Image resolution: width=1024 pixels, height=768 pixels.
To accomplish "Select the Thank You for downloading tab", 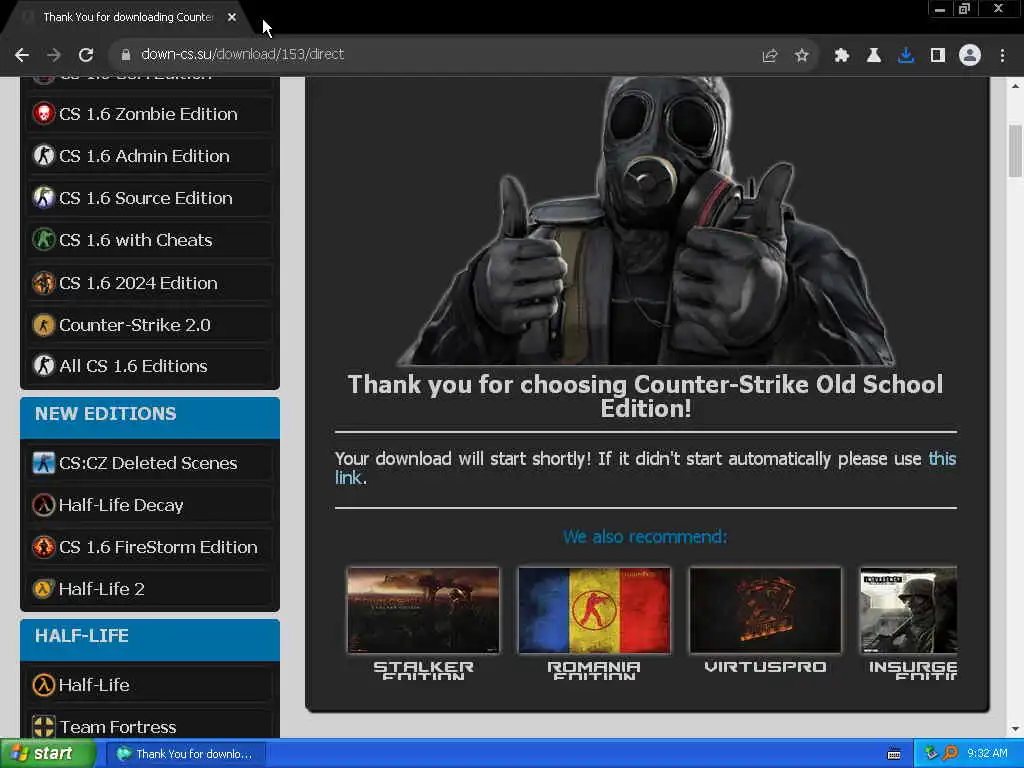I will [x=127, y=18].
